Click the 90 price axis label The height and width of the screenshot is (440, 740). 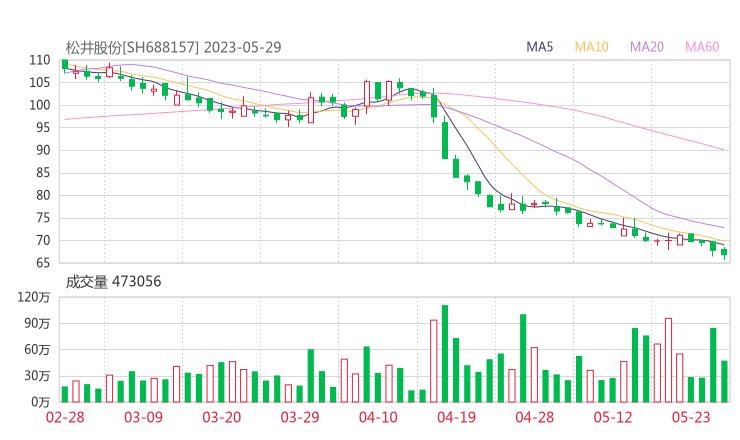pyautogui.click(x=43, y=150)
